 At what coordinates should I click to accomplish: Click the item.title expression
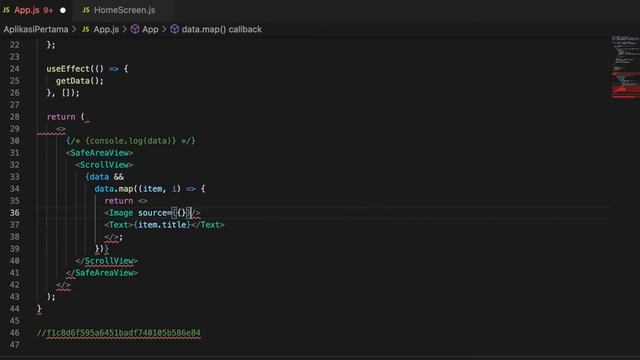click(x=162, y=225)
